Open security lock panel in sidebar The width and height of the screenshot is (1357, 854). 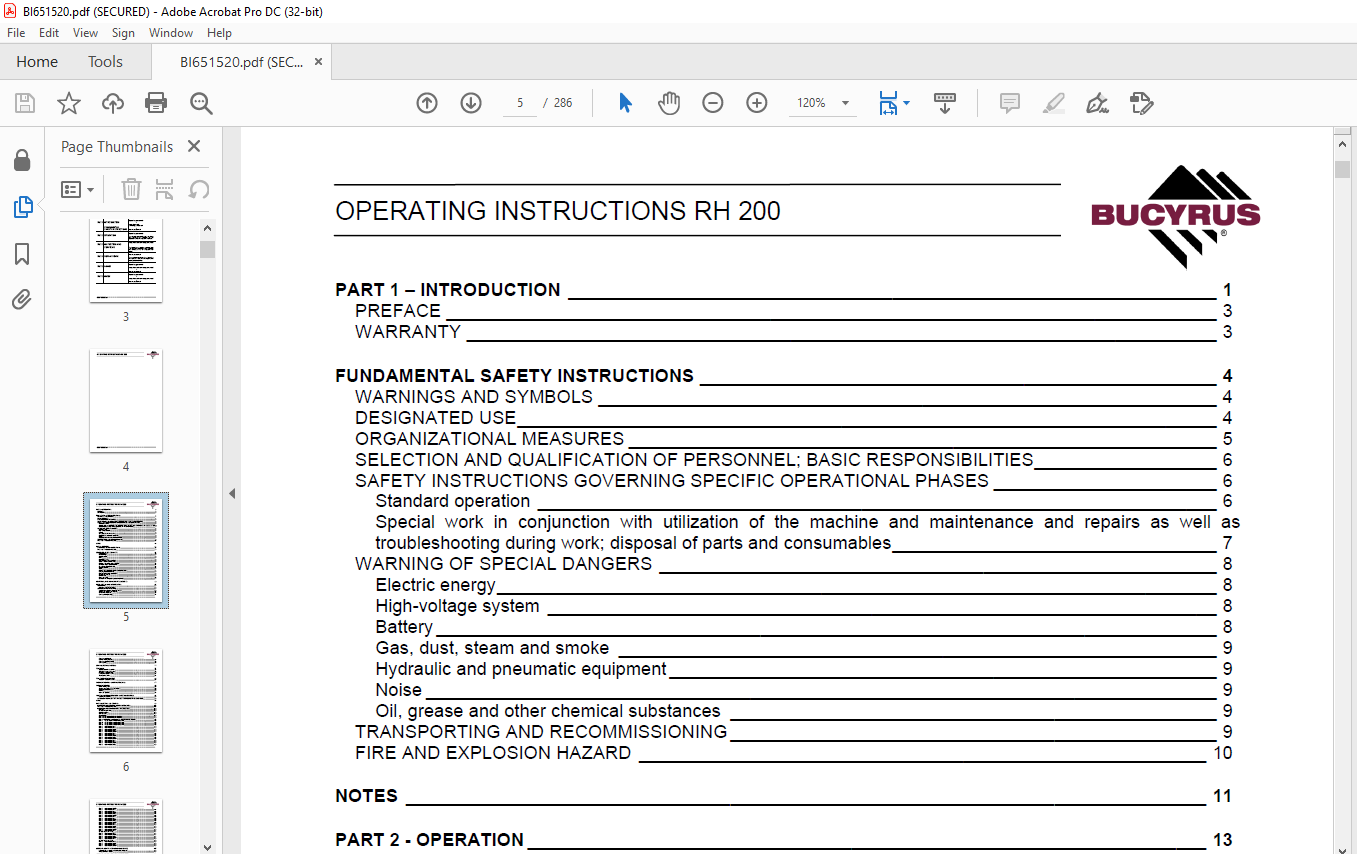tap(22, 160)
